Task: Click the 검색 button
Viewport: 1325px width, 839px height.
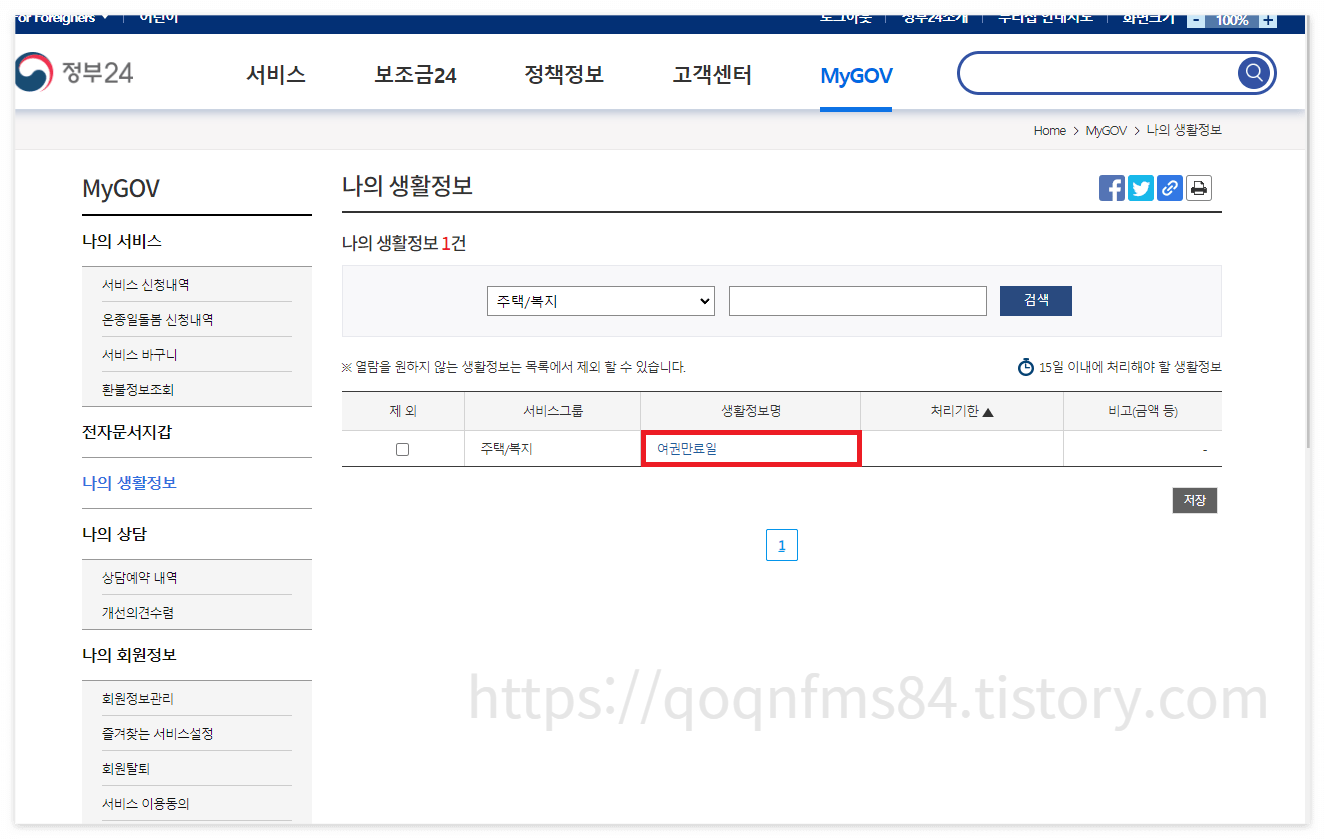Action: [1036, 301]
